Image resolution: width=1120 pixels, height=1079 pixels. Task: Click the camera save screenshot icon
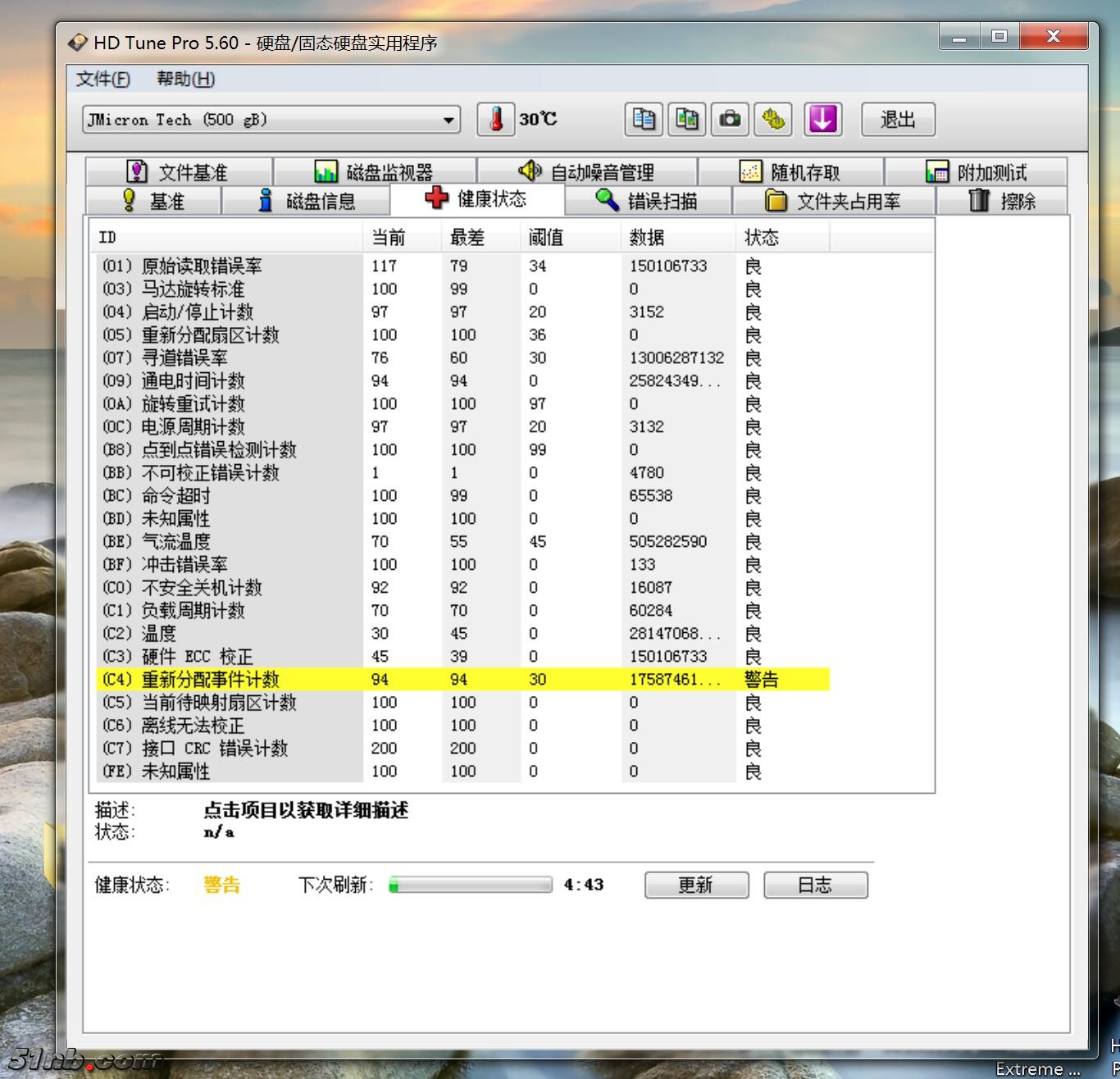click(x=730, y=120)
